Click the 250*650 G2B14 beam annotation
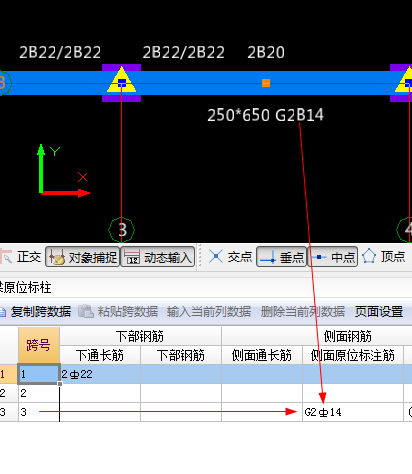This screenshot has width=412, height=474. pos(265,115)
